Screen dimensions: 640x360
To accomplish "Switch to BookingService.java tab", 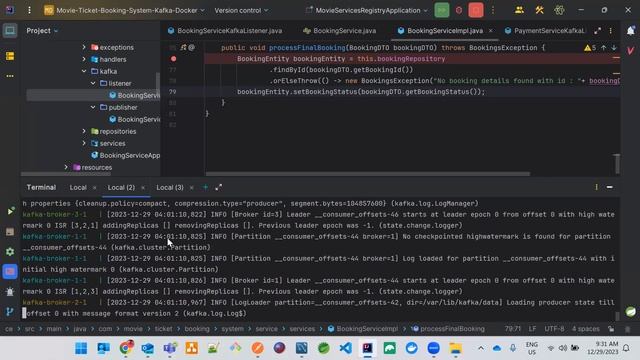I will [340, 31].
